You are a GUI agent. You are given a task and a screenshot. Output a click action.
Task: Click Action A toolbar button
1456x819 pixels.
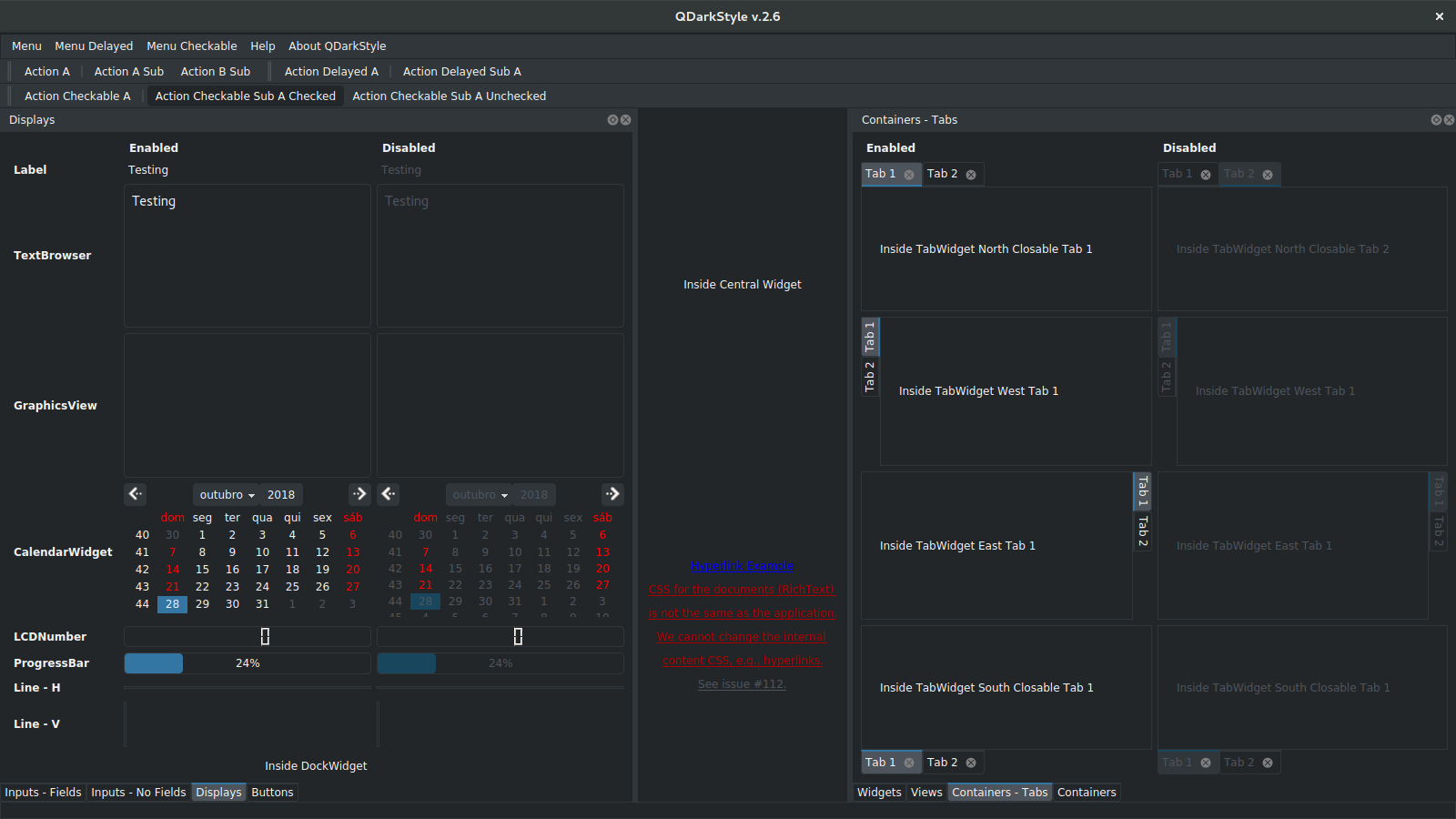47,72
